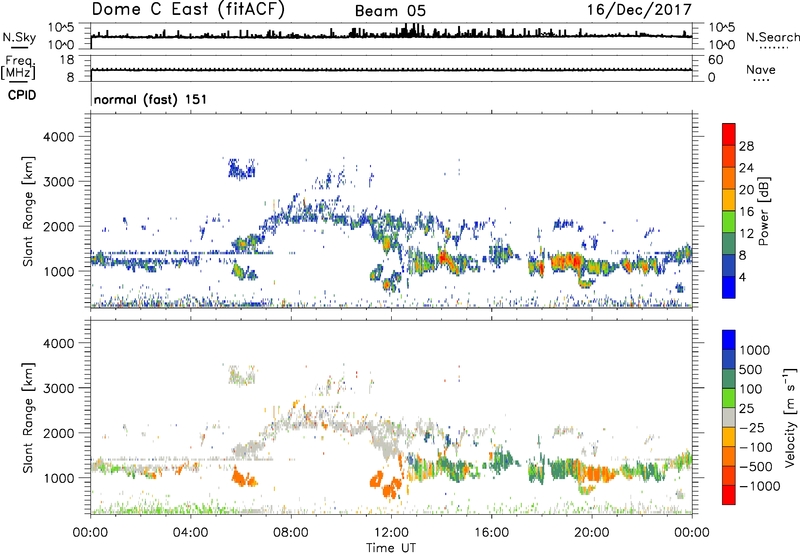Click the Velocity colorbar label "-1000"
The width and height of the screenshot is (800, 554).
coord(760,486)
